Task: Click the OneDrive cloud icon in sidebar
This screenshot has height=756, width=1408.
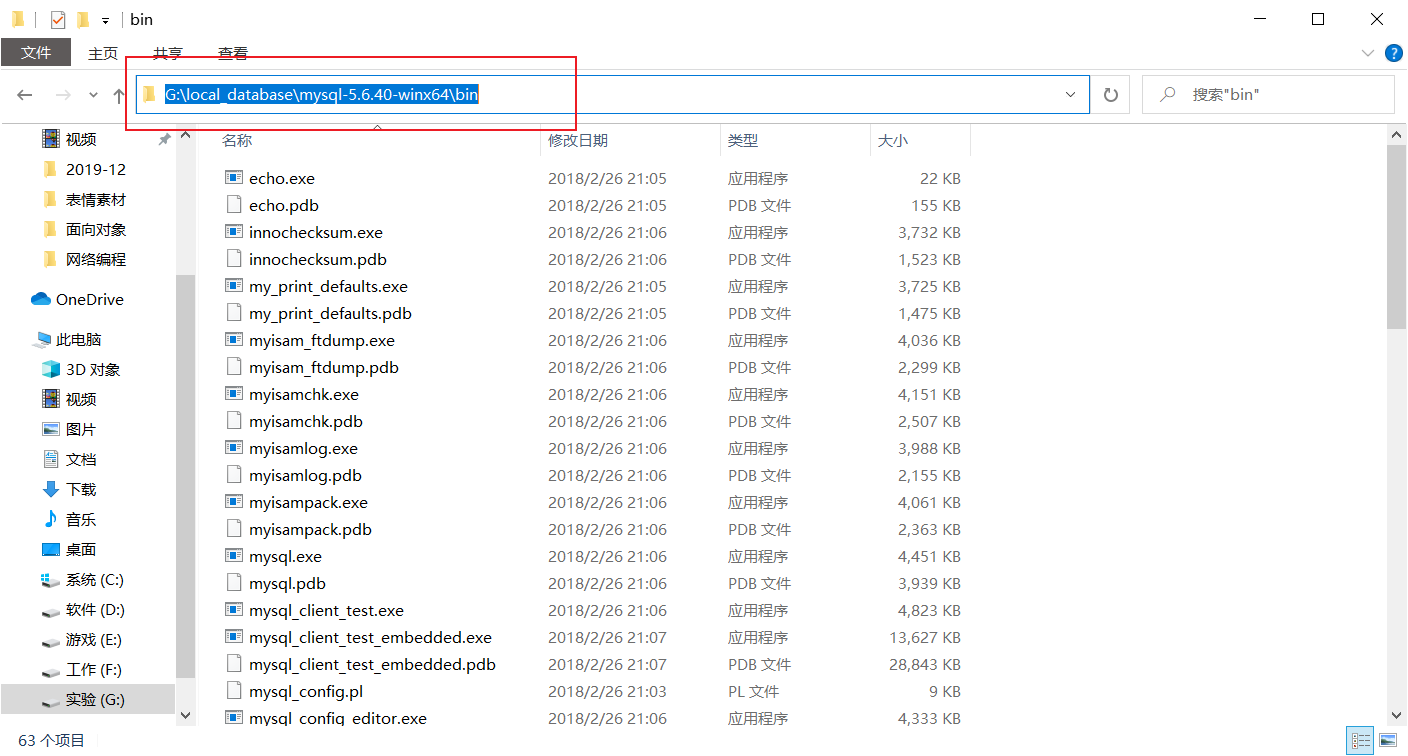Action: (x=41, y=299)
